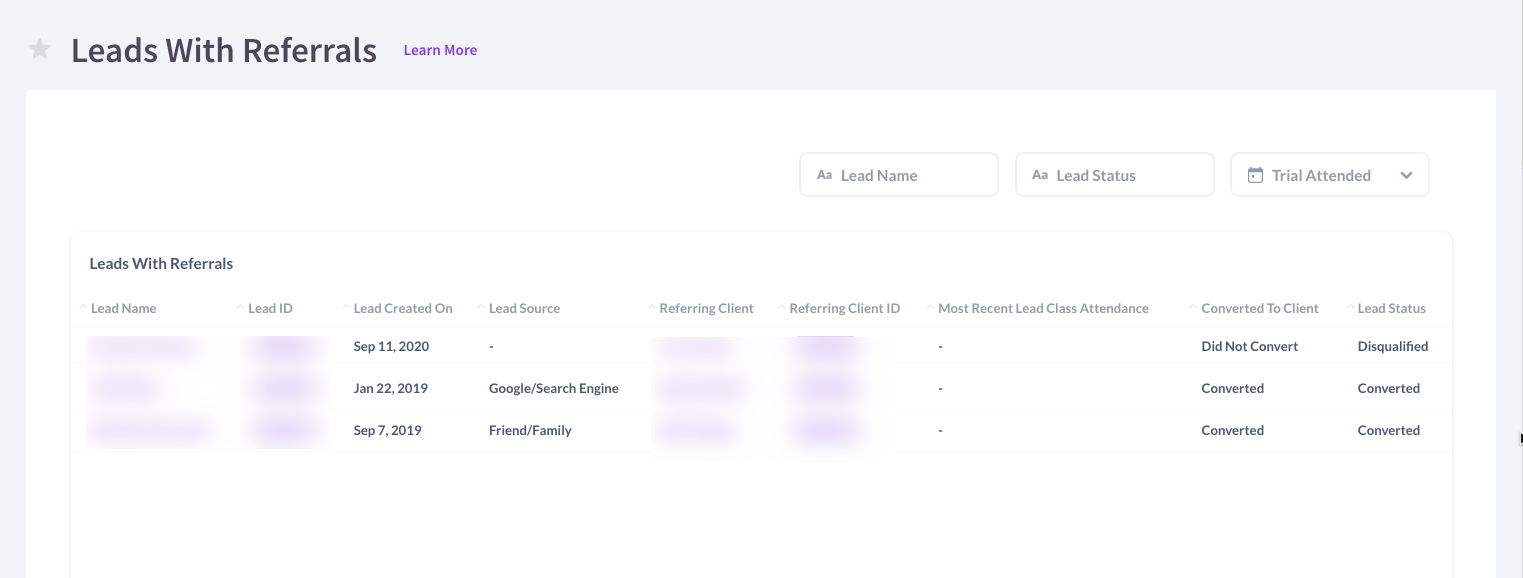This screenshot has width=1523, height=578.
Task: Click the Disqualified status cell
Action: click(x=1392, y=346)
